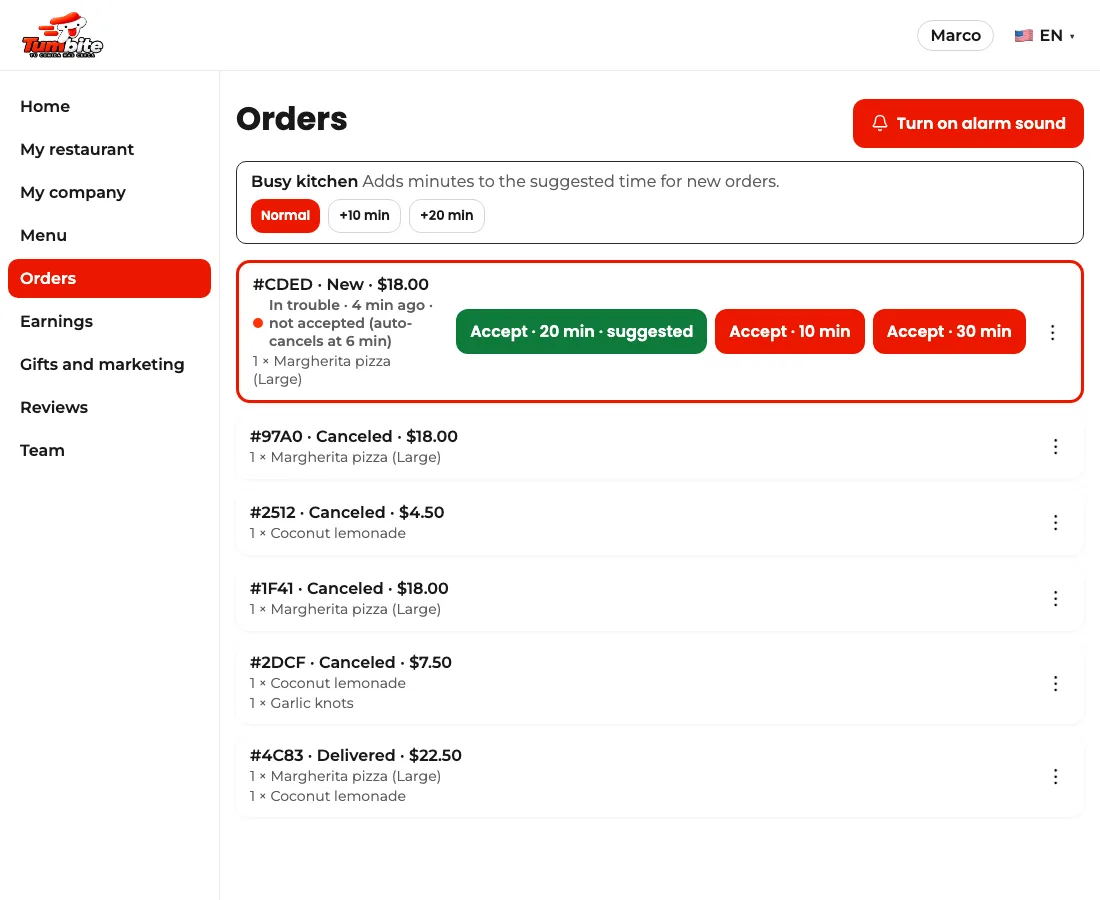Open Gifts and marketing
The width and height of the screenshot is (1100, 900).
(109, 364)
